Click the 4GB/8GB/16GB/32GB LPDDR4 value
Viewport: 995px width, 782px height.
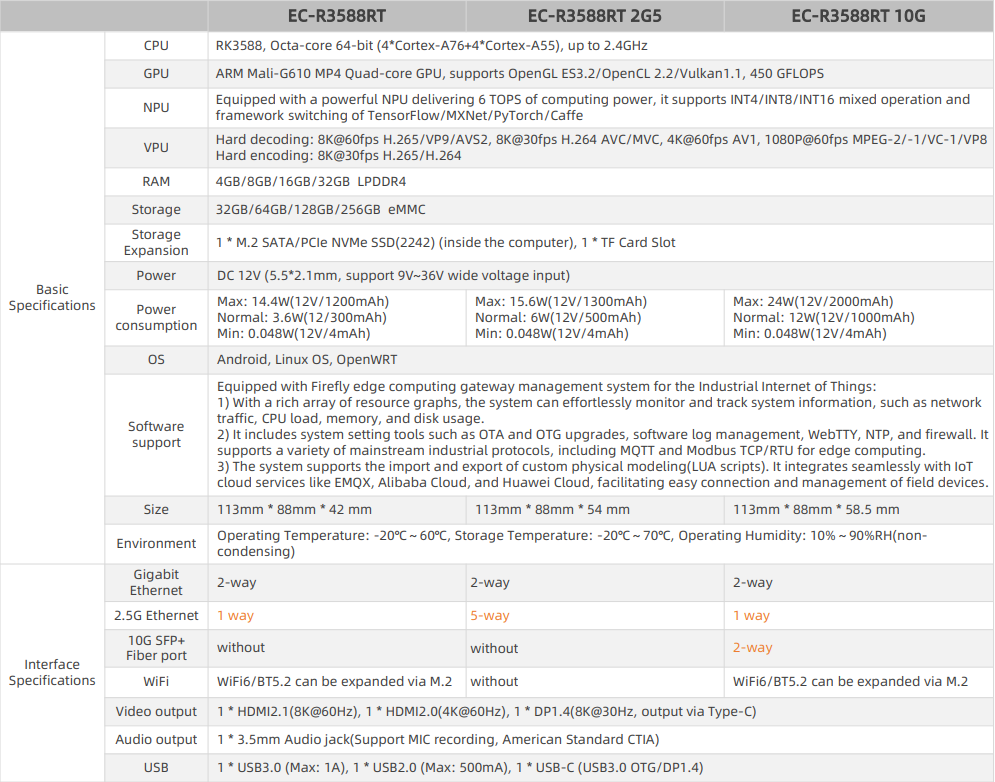click(x=311, y=182)
